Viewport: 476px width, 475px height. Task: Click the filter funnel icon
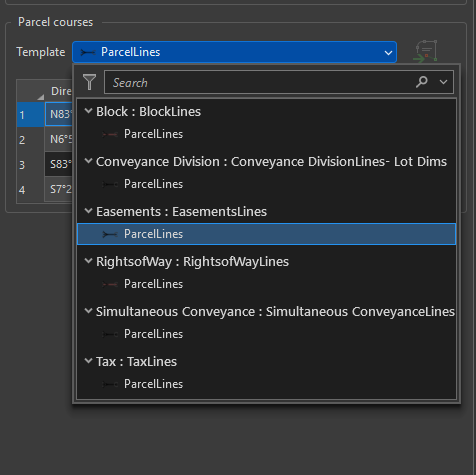coord(89,82)
